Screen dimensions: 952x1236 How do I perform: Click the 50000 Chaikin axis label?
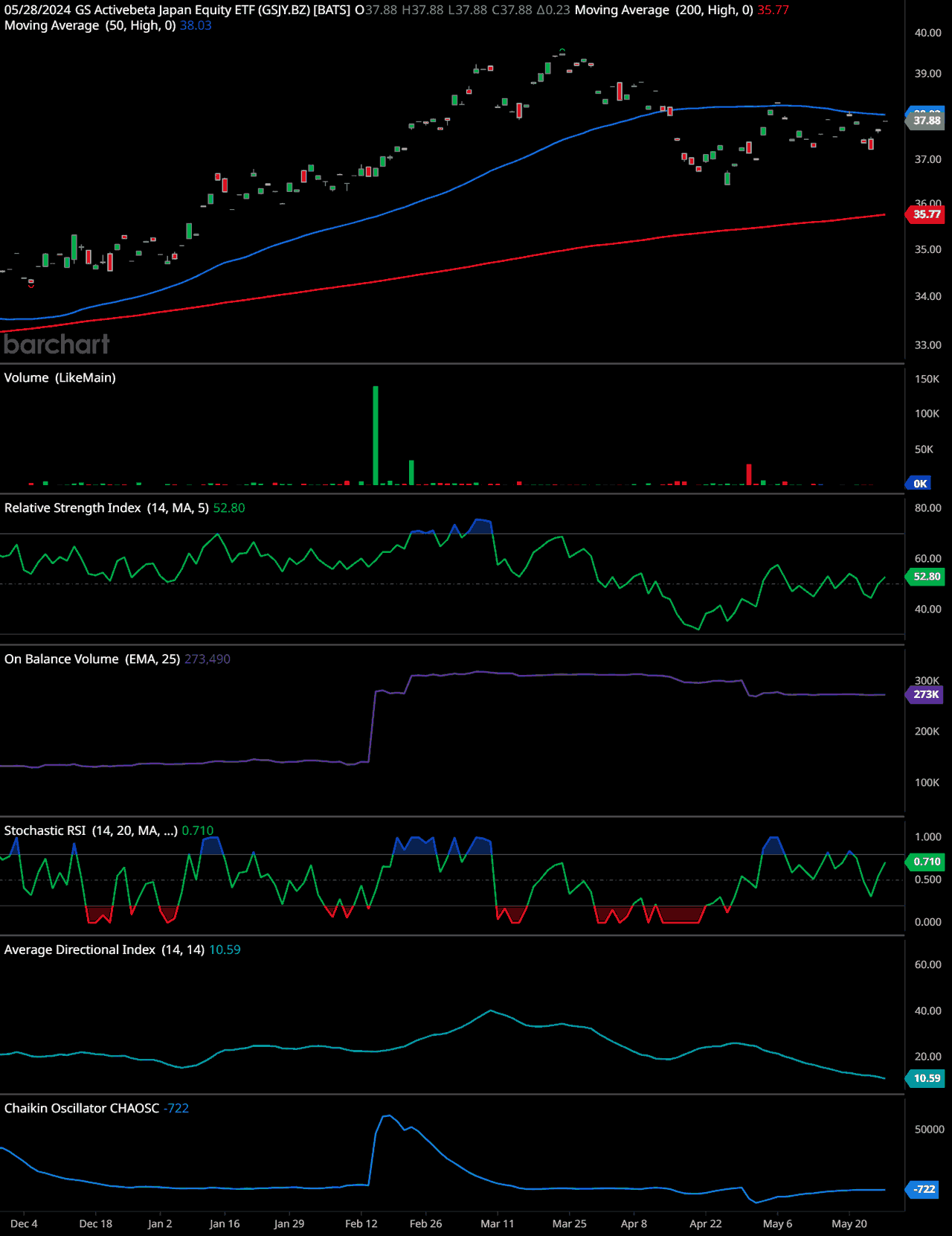pyautogui.click(x=930, y=1130)
